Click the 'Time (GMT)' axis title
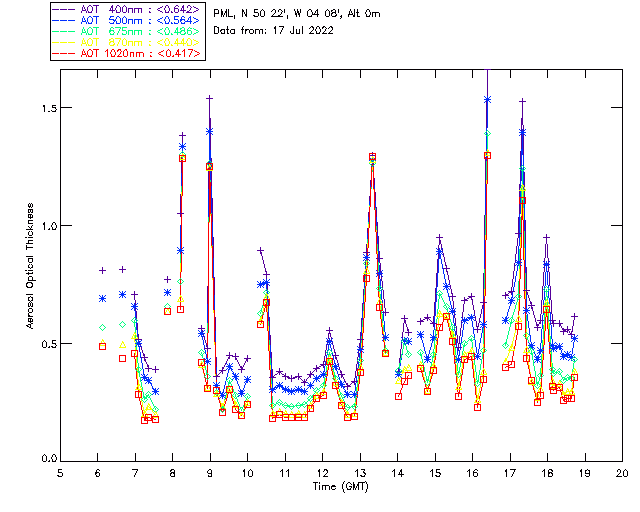Image resolution: width=640 pixels, height=512 pixels. click(340, 487)
